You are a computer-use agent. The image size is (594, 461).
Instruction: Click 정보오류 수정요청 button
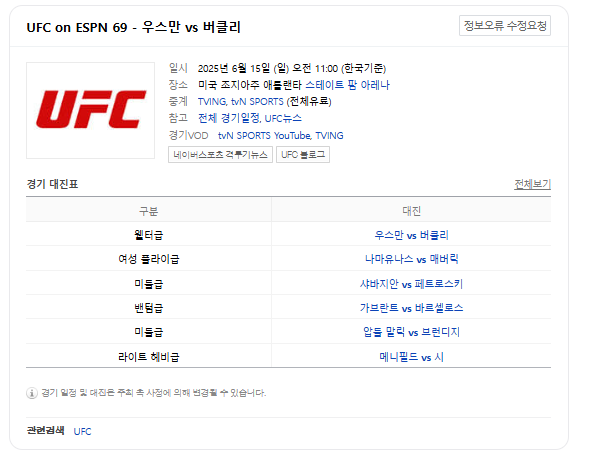click(505, 26)
